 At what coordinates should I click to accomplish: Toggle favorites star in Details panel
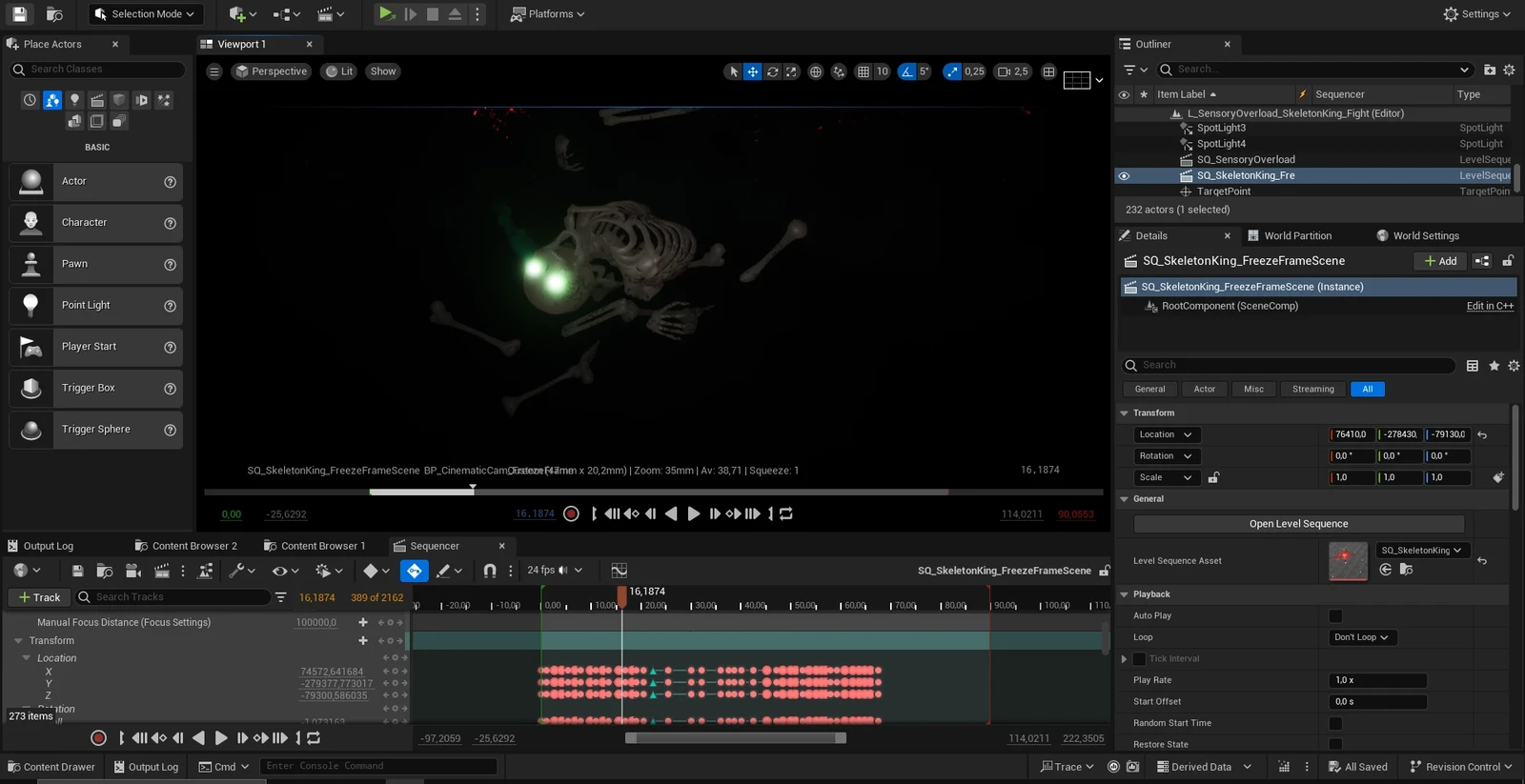1494,366
